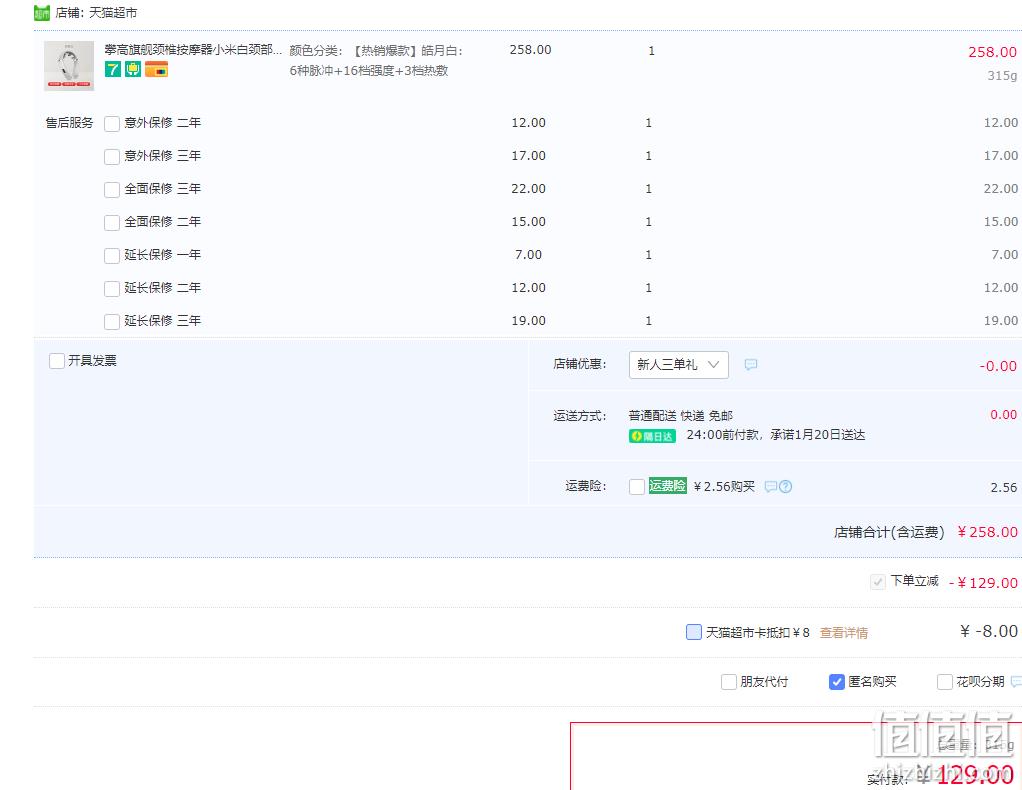Click the comment icon beside shop discount dropdown
Viewport: 1022px width, 790px height.
tap(751, 364)
